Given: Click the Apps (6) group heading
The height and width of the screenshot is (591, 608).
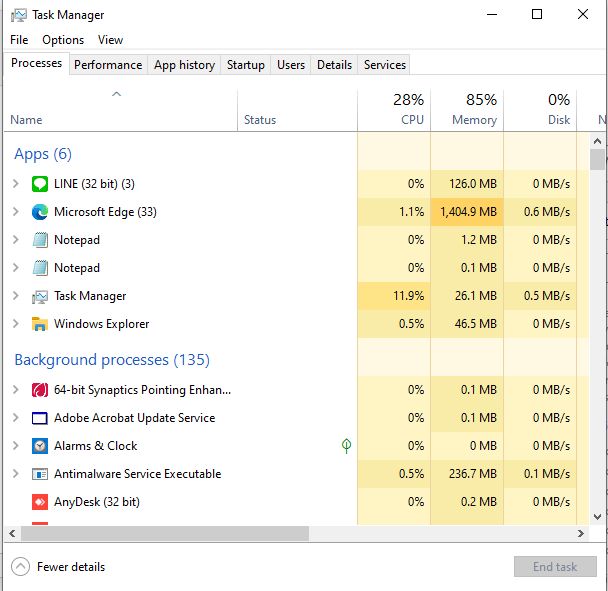Looking at the screenshot, I should (43, 154).
